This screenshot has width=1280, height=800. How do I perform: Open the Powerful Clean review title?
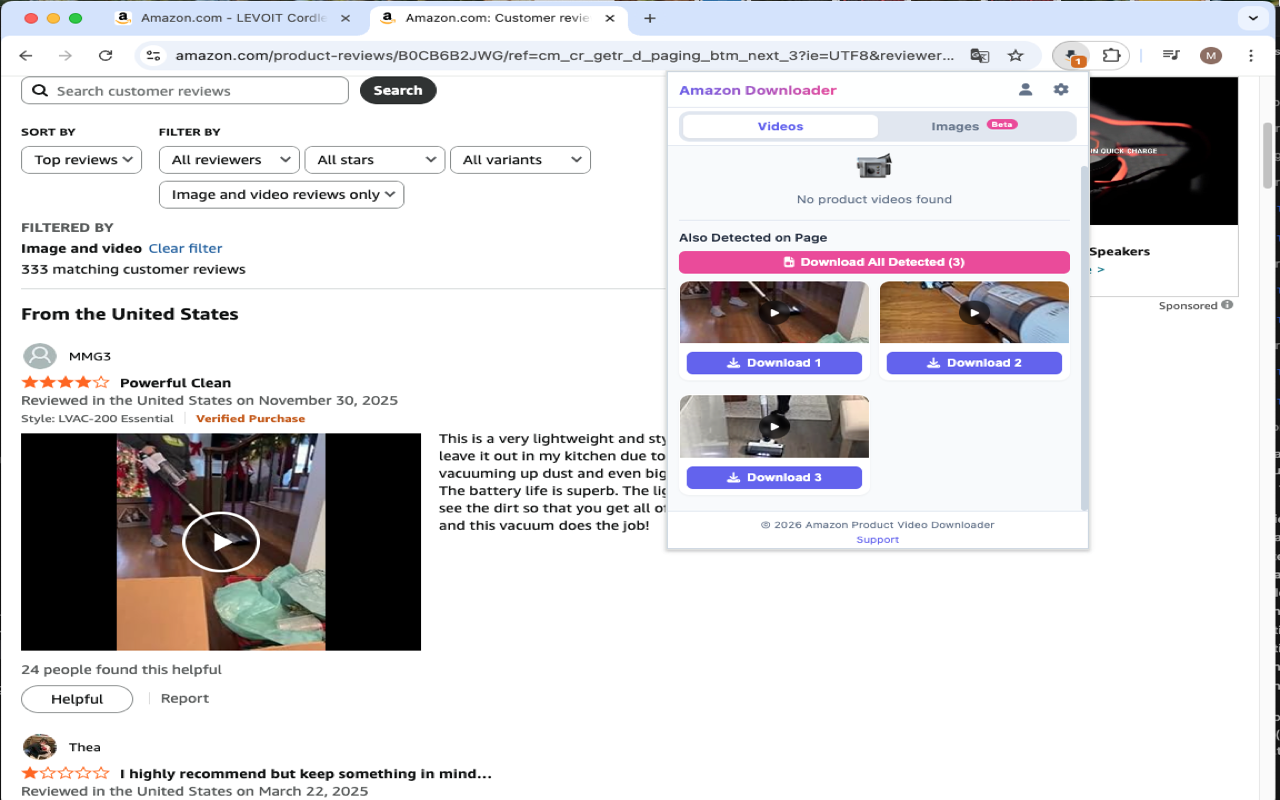(x=175, y=383)
